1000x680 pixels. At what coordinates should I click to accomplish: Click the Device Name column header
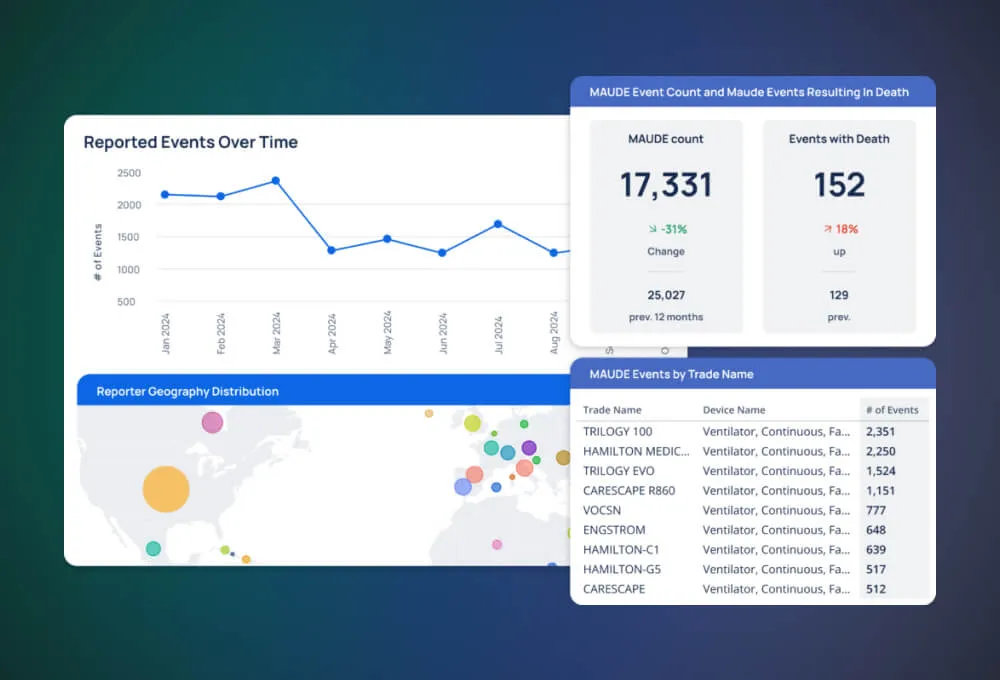pyautogui.click(x=734, y=409)
